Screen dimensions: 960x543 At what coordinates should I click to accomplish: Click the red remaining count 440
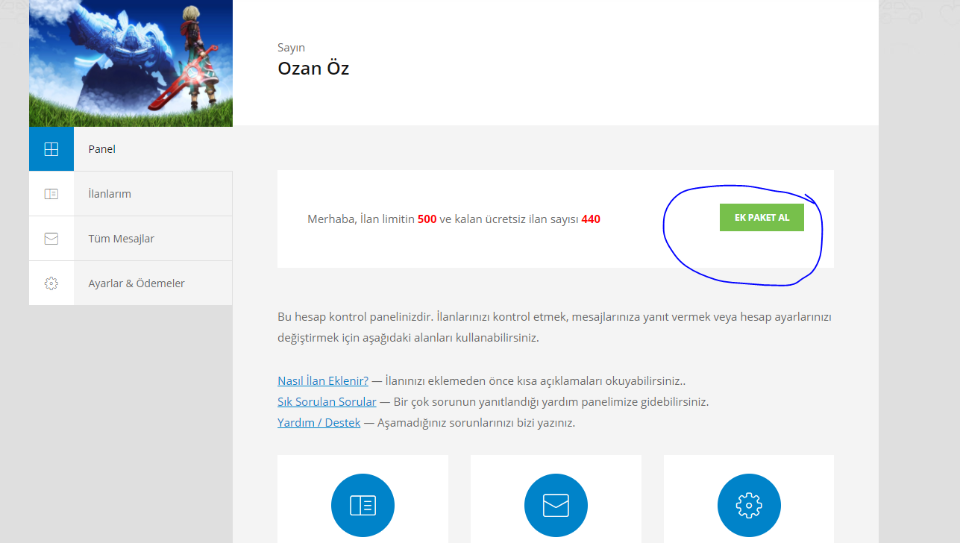(x=590, y=219)
